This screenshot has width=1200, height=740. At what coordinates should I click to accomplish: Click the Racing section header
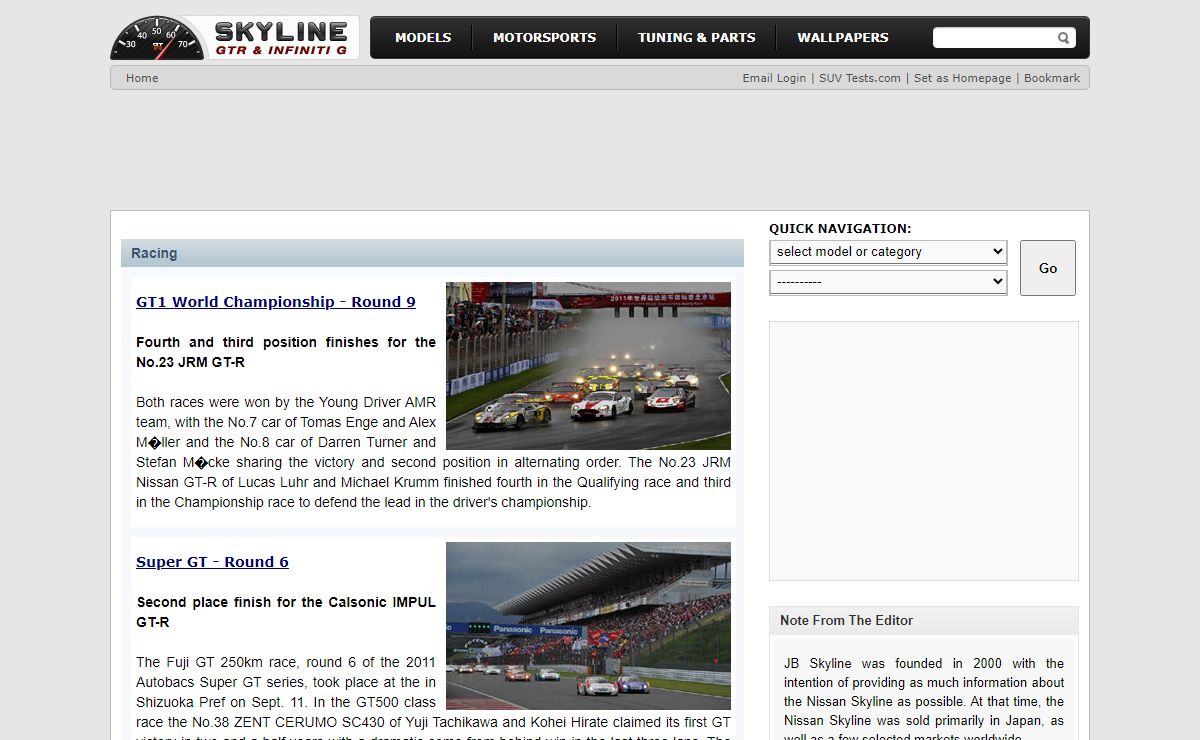point(432,253)
